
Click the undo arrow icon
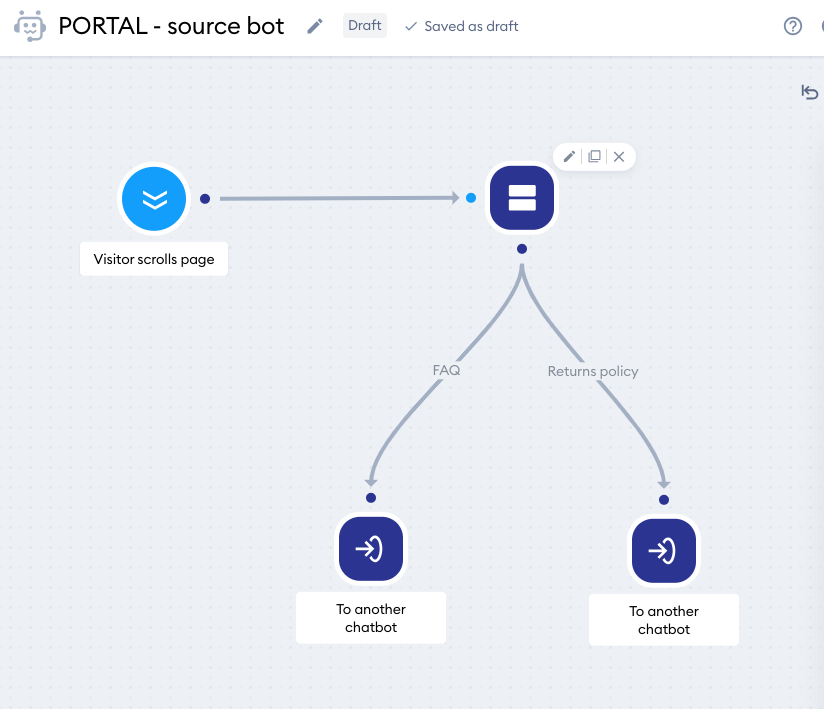coord(809,93)
